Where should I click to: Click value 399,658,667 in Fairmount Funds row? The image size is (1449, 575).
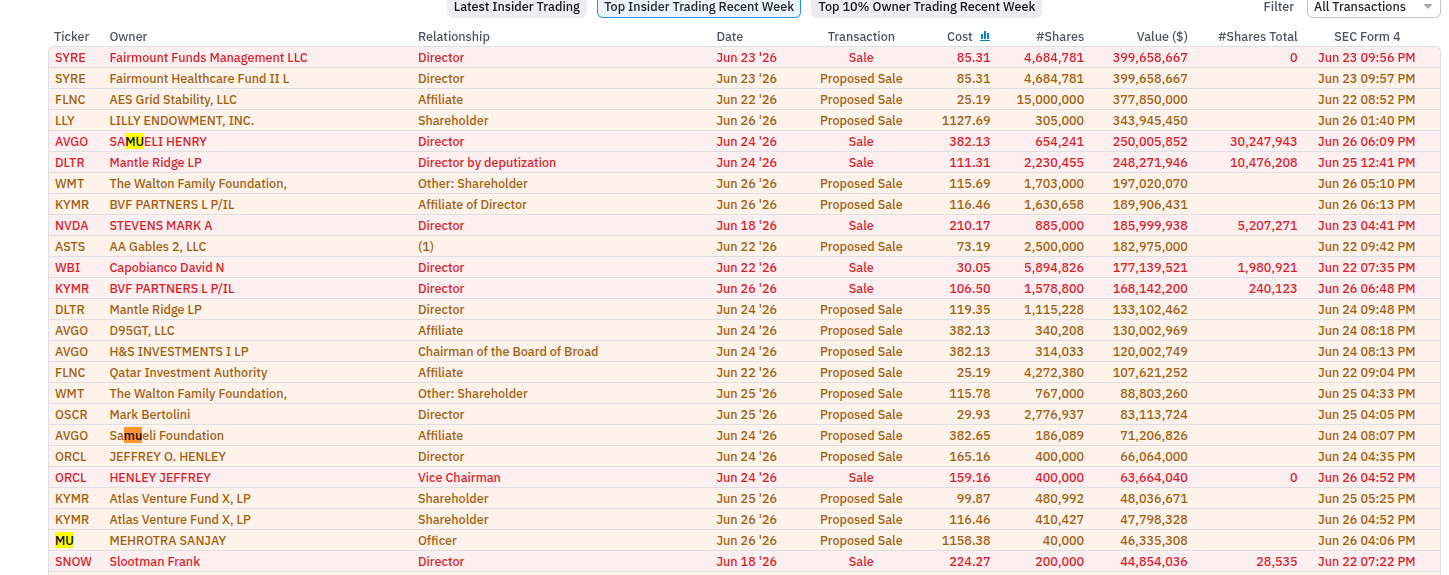[1150, 57]
